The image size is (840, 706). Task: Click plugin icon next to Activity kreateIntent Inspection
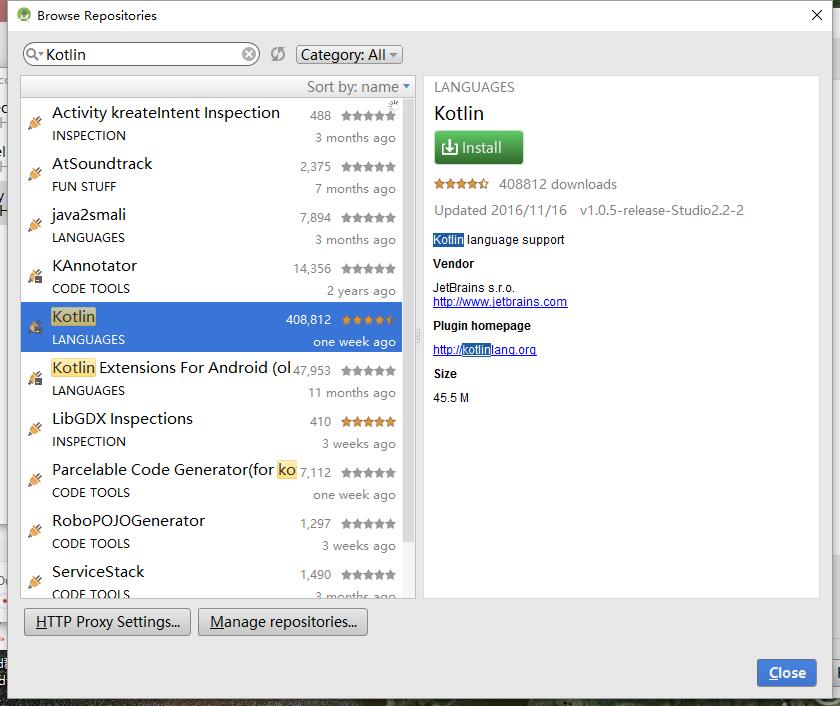35,123
